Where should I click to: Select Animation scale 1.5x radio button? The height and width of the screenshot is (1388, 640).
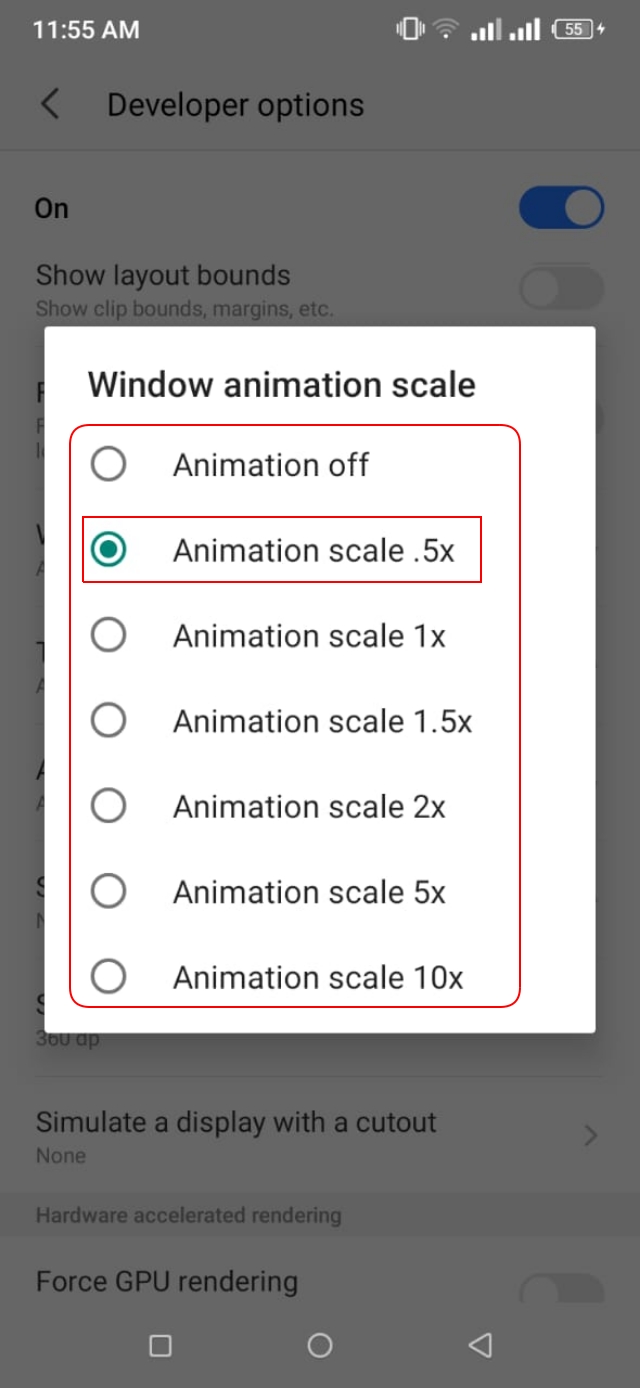(x=108, y=720)
